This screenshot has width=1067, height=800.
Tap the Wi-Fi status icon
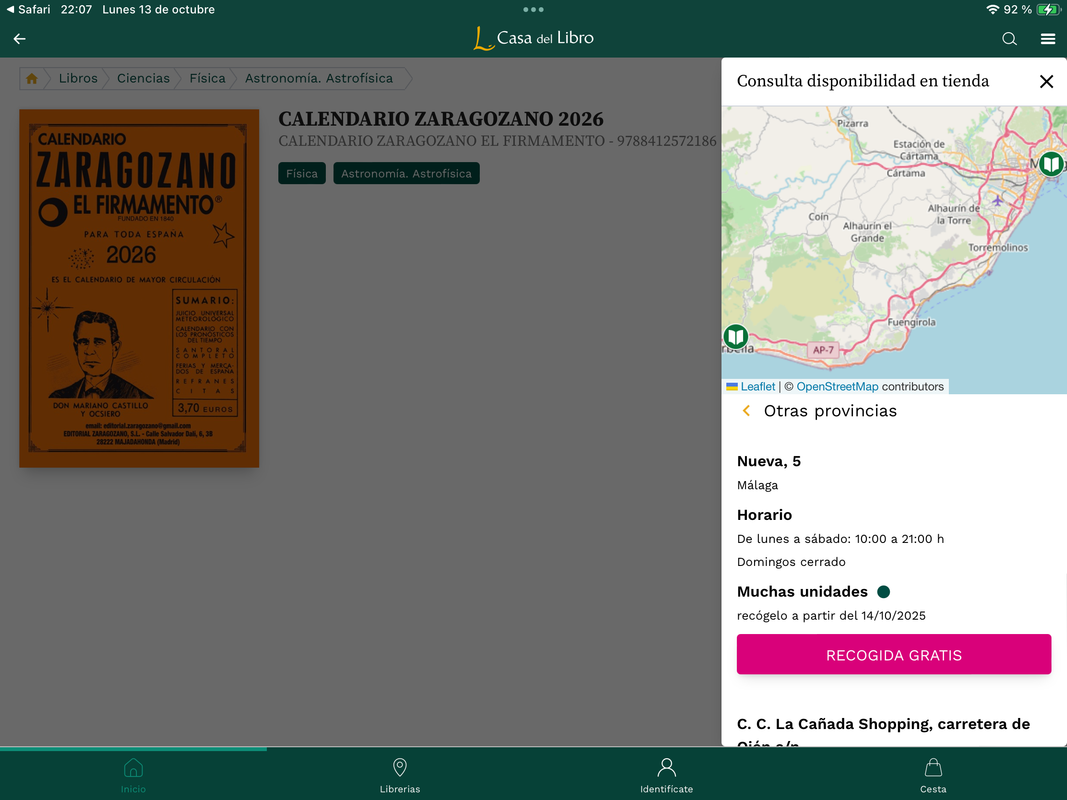tap(993, 10)
